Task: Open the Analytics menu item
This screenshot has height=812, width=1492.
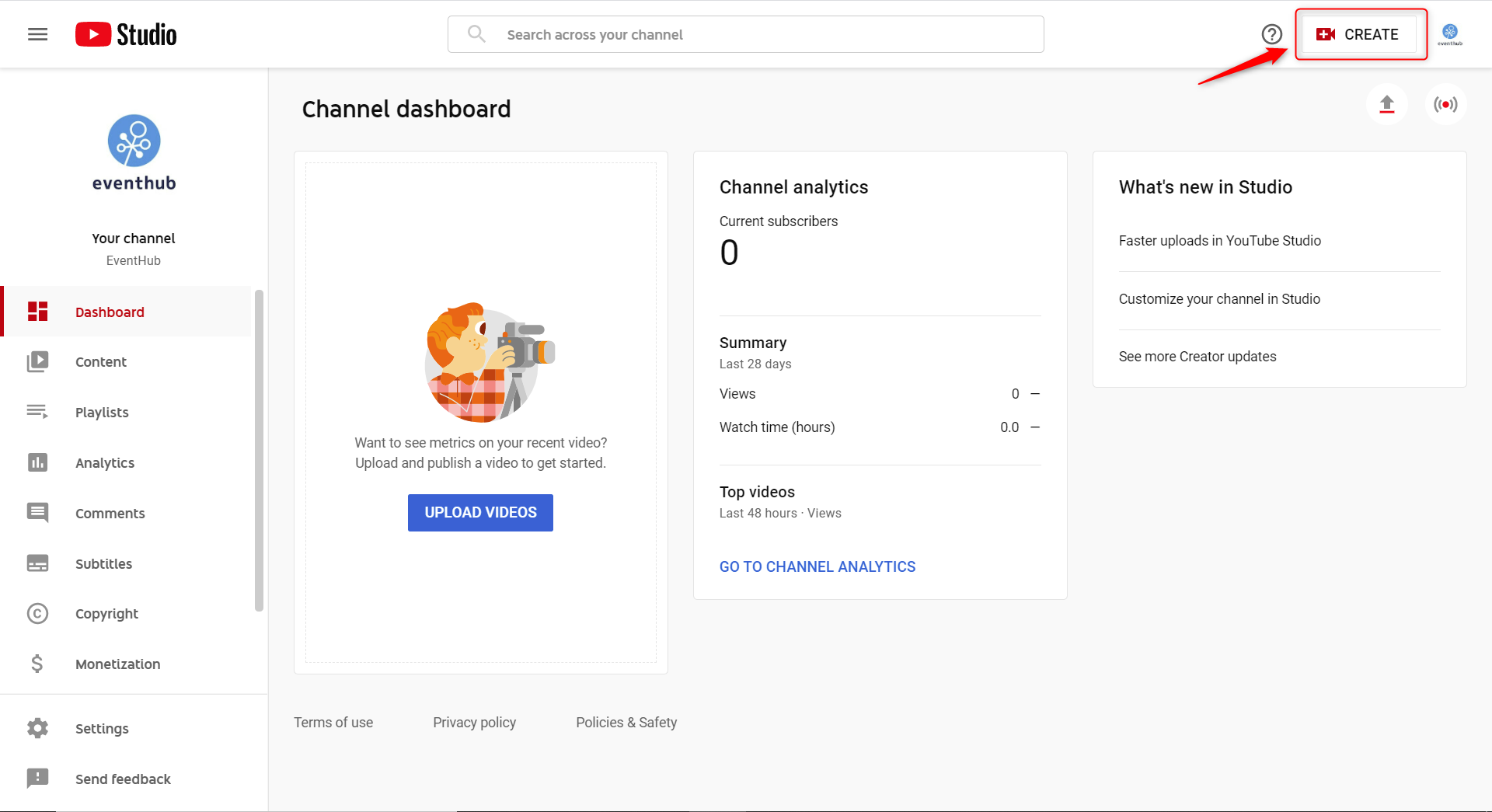Action: (x=105, y=462)
